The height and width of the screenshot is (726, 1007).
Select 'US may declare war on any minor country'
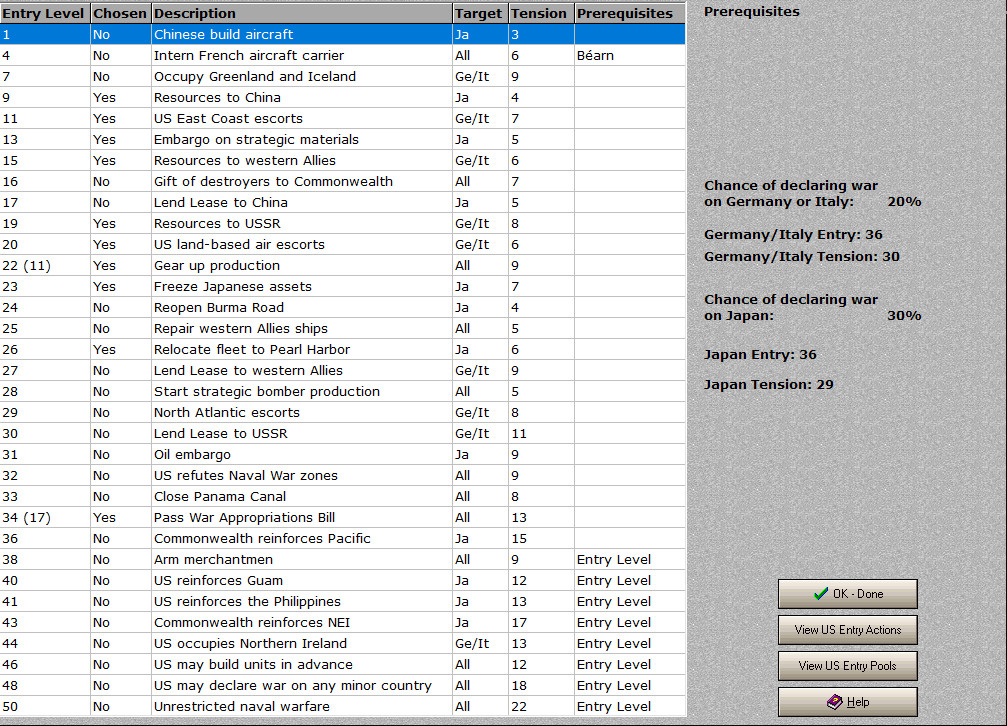pos(342,685)
